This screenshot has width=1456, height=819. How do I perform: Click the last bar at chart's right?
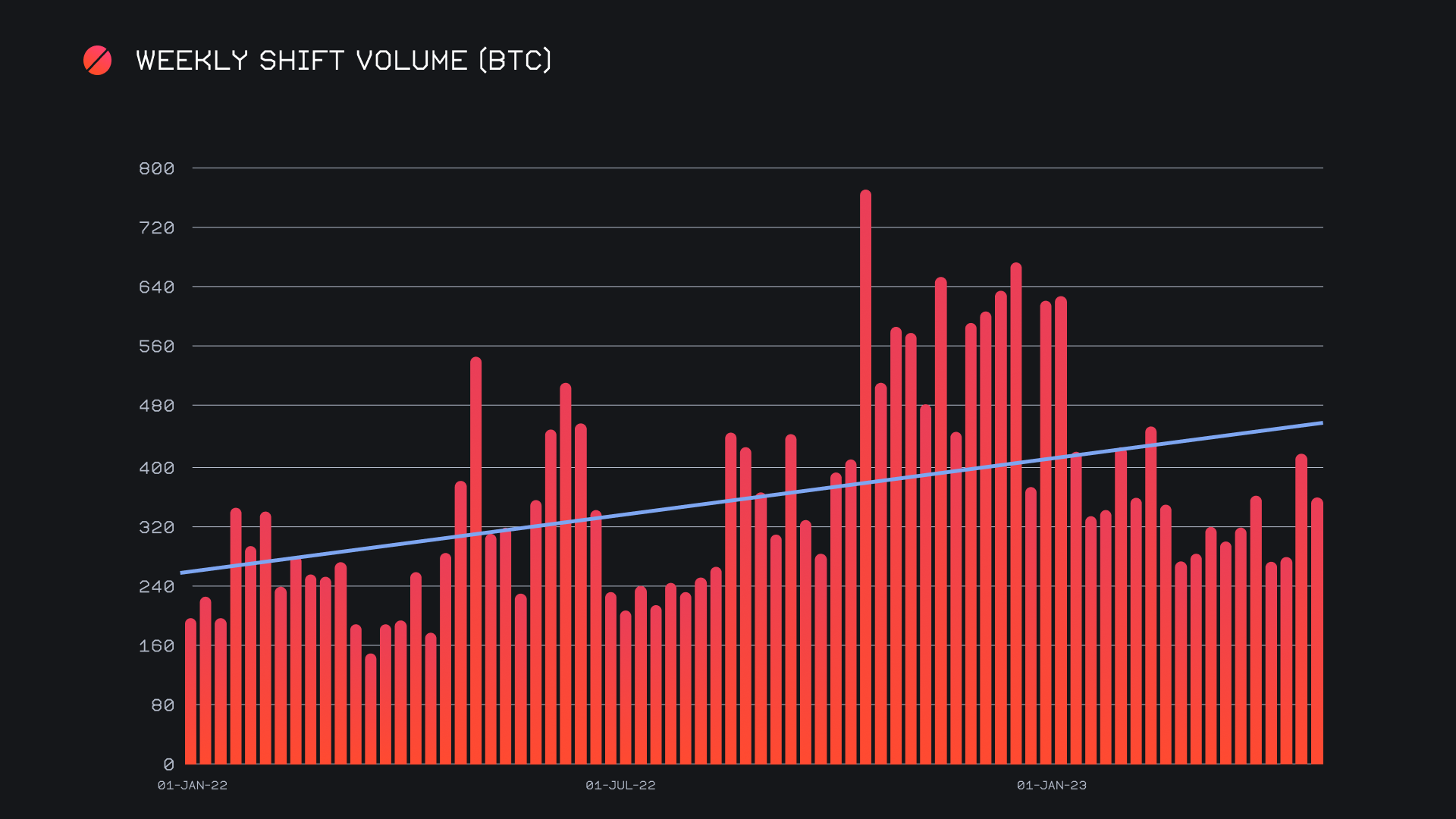coord(1316,631)
